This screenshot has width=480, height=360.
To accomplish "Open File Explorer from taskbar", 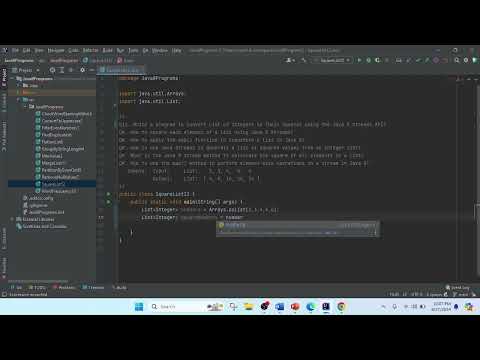I will 249,306.
